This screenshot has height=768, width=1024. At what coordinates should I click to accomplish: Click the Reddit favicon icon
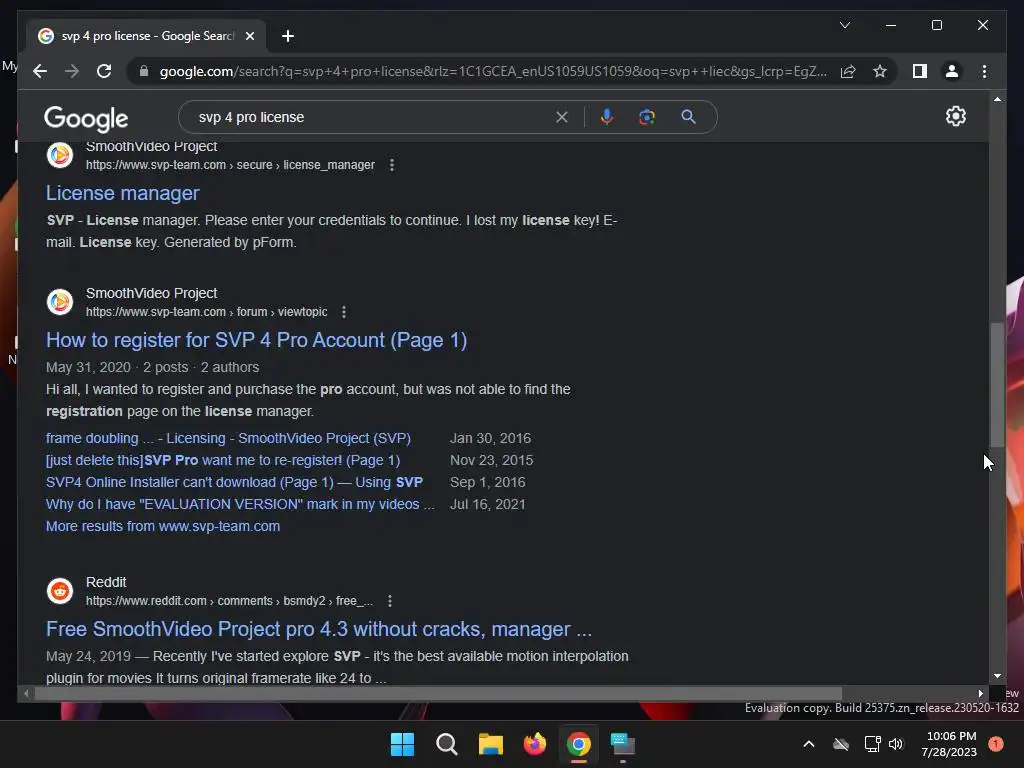[59, 591]
